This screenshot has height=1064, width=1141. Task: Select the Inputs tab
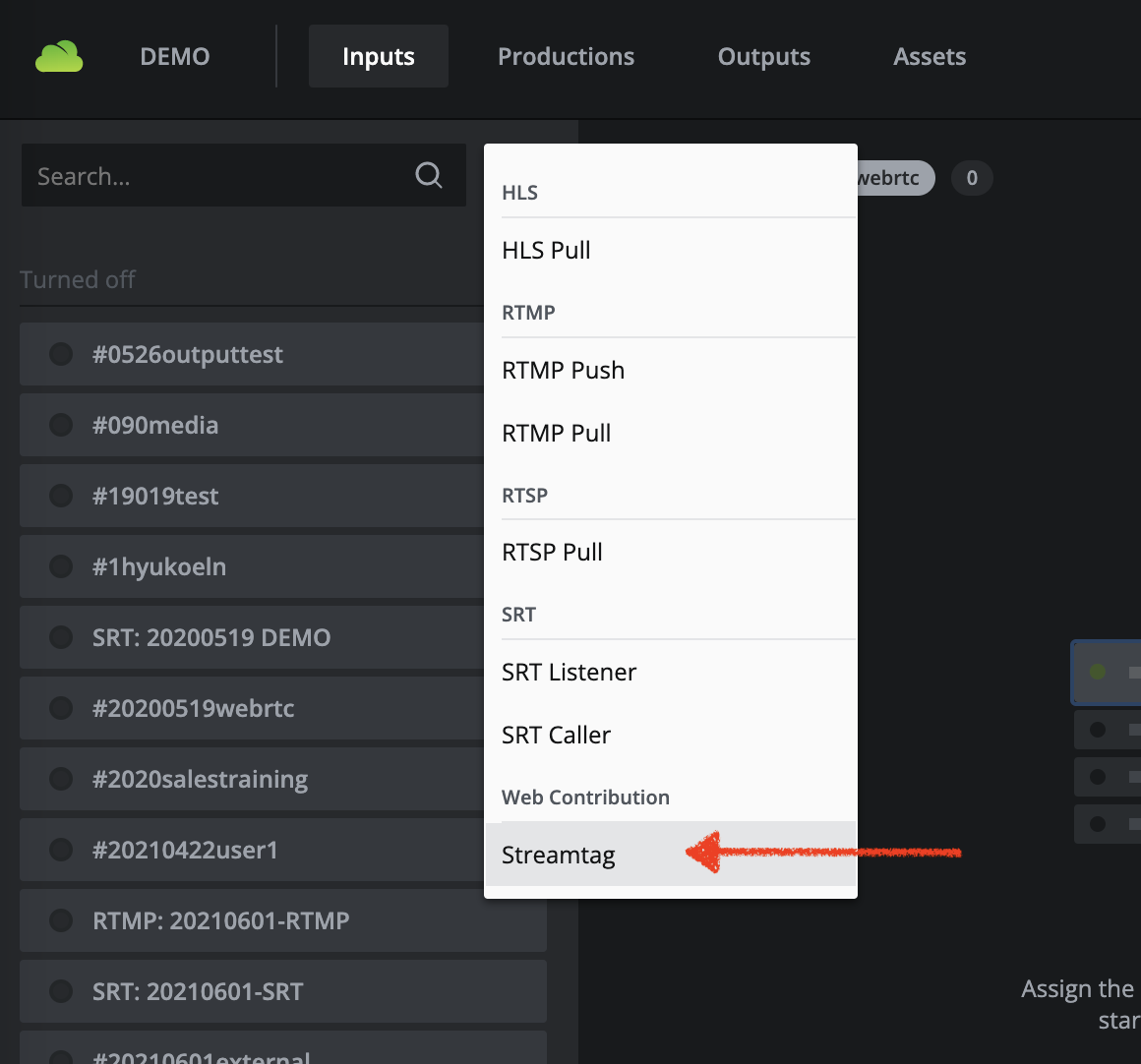(378, 57)
